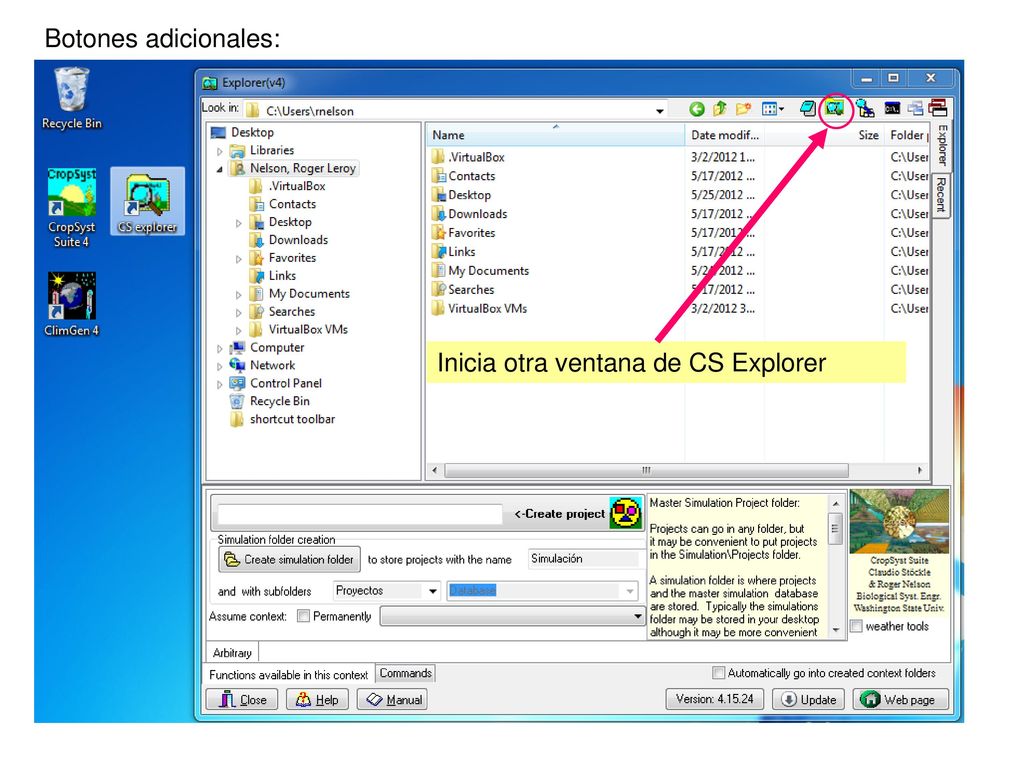
Task: Go up one folder level
Action: point(720,109)
